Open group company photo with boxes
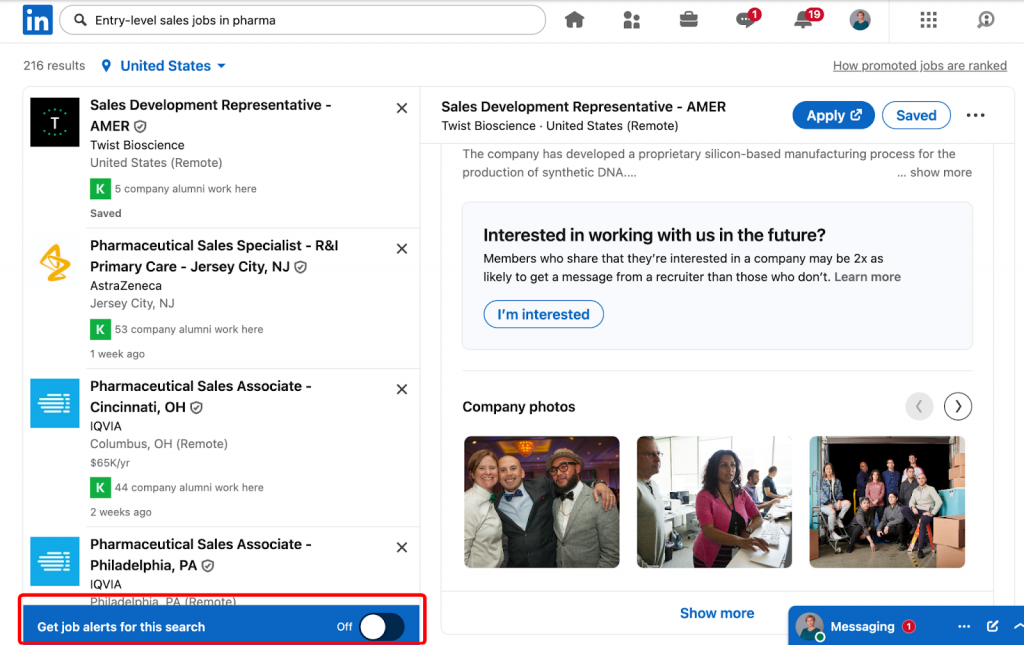The width and height of the screenshot is (1024, 645). [887, 502]
